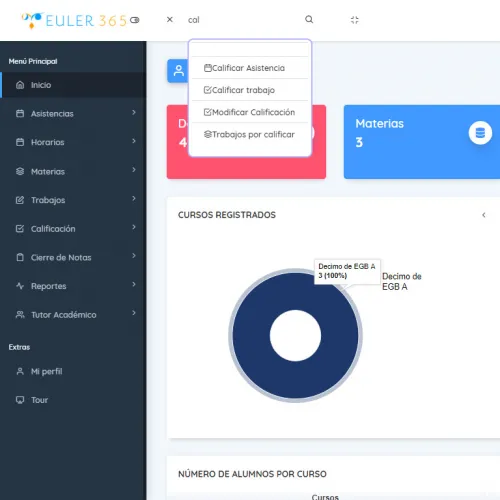Image resolution: width=500 pixels, height=500 pixels.
Task: Click the 'Decimo de EGB A 3 (100%)' tooltip
Action: pos(347,271)
